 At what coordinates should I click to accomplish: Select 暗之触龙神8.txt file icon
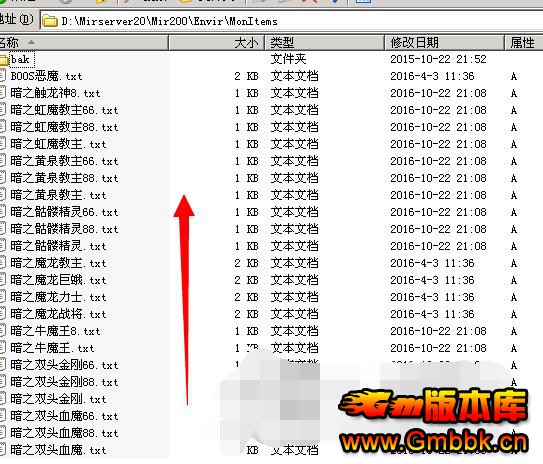click(x=3, y=93)
